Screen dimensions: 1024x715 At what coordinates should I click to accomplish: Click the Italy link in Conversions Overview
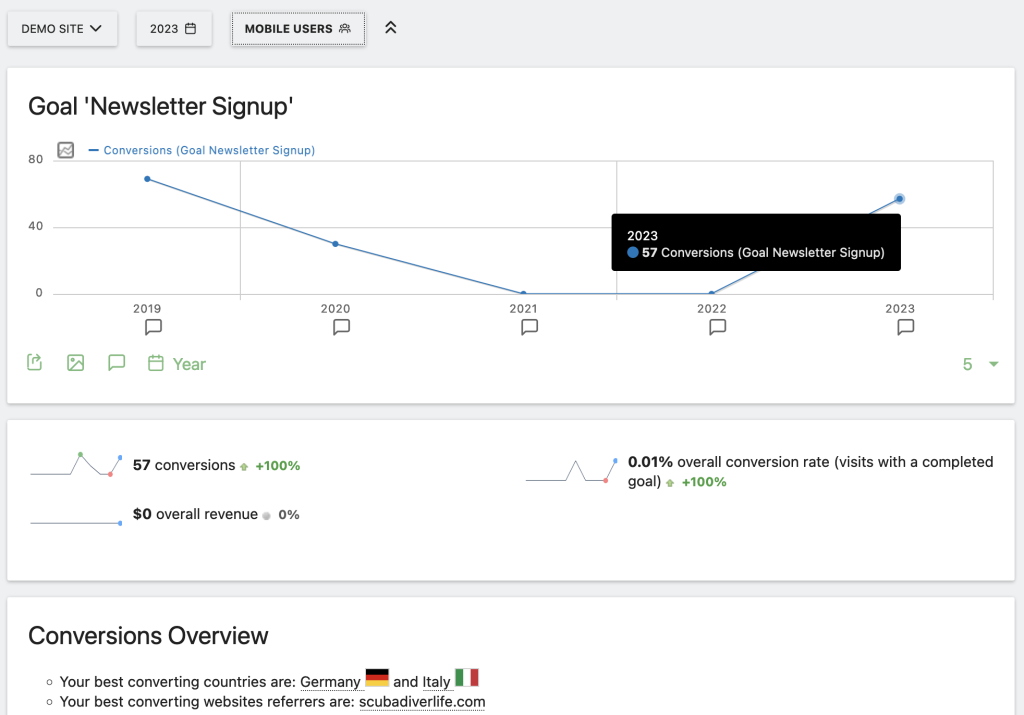437,681
